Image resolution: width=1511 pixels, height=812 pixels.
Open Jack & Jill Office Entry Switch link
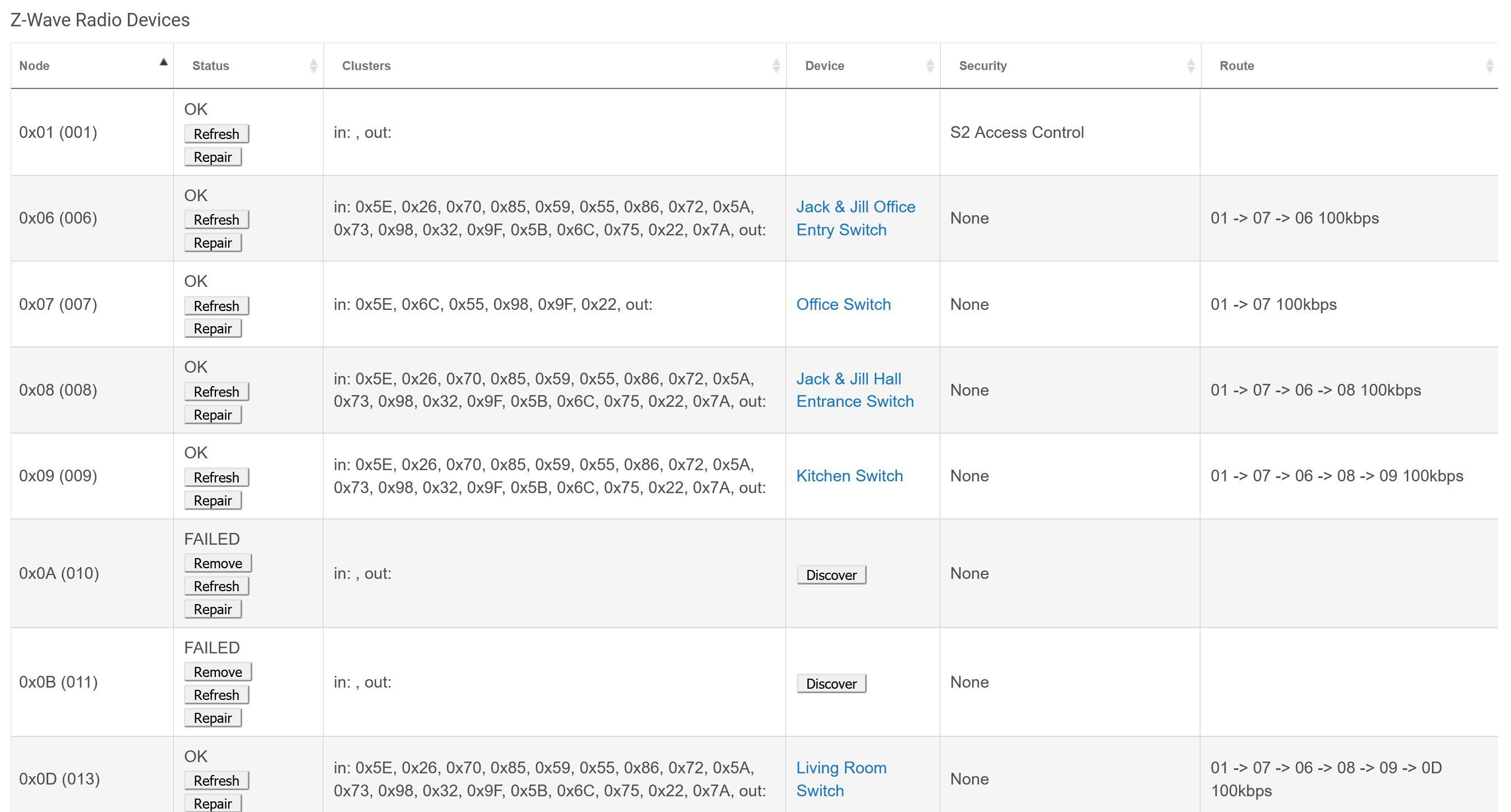tap(856, 218)
